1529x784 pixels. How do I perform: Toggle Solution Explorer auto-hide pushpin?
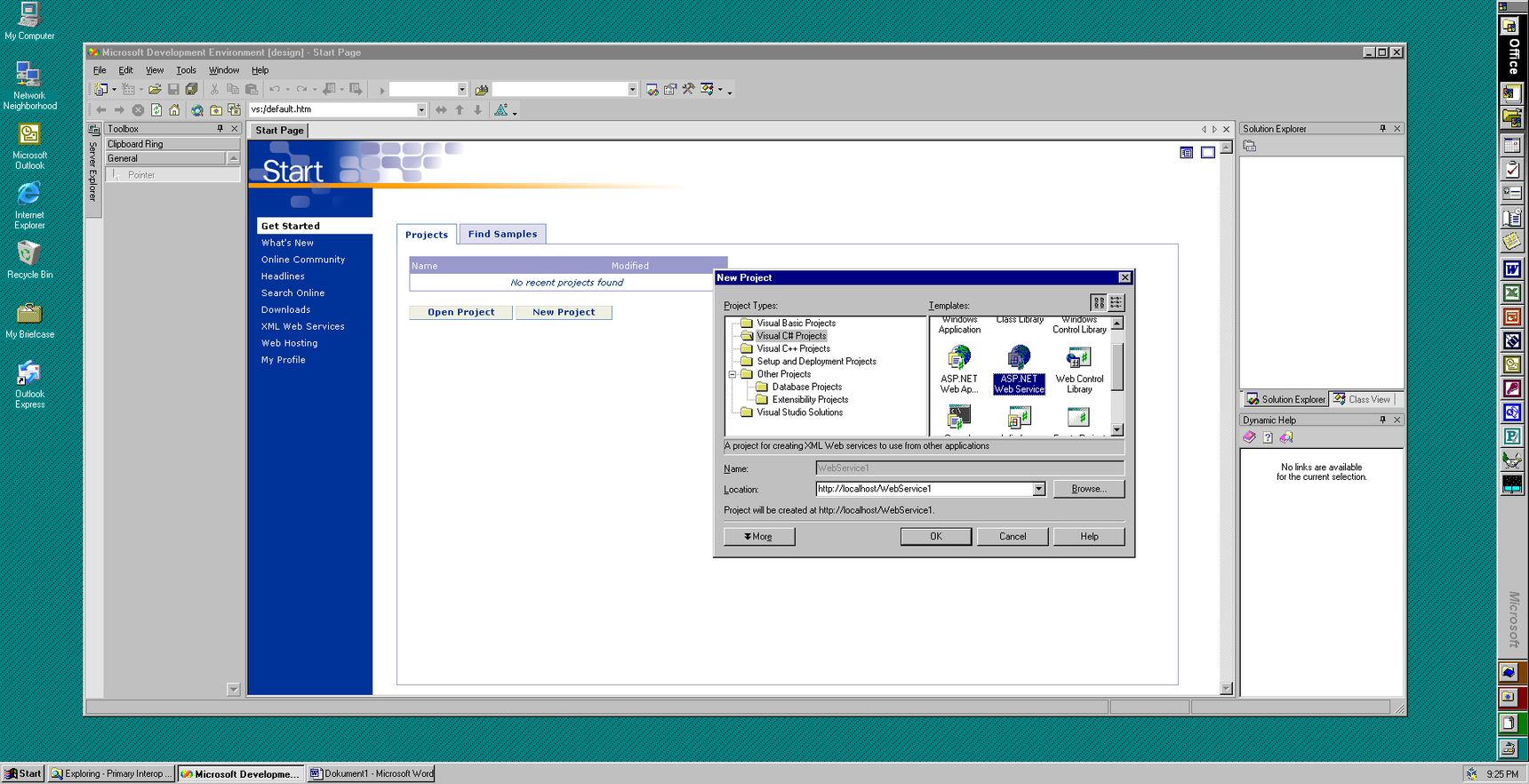[x=1382, y=129]
